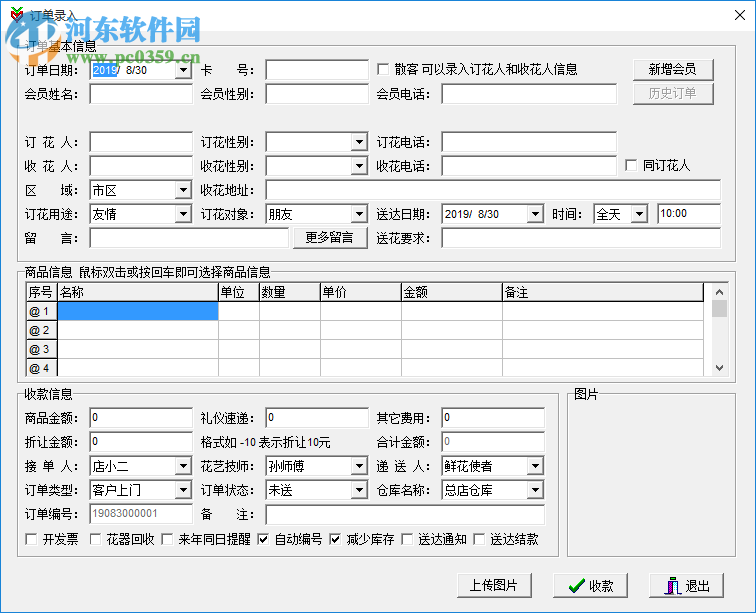Viewport: 756px width, 613px height.
Task: Disable the 减少库存 checkbox
Action: [335, 539]
